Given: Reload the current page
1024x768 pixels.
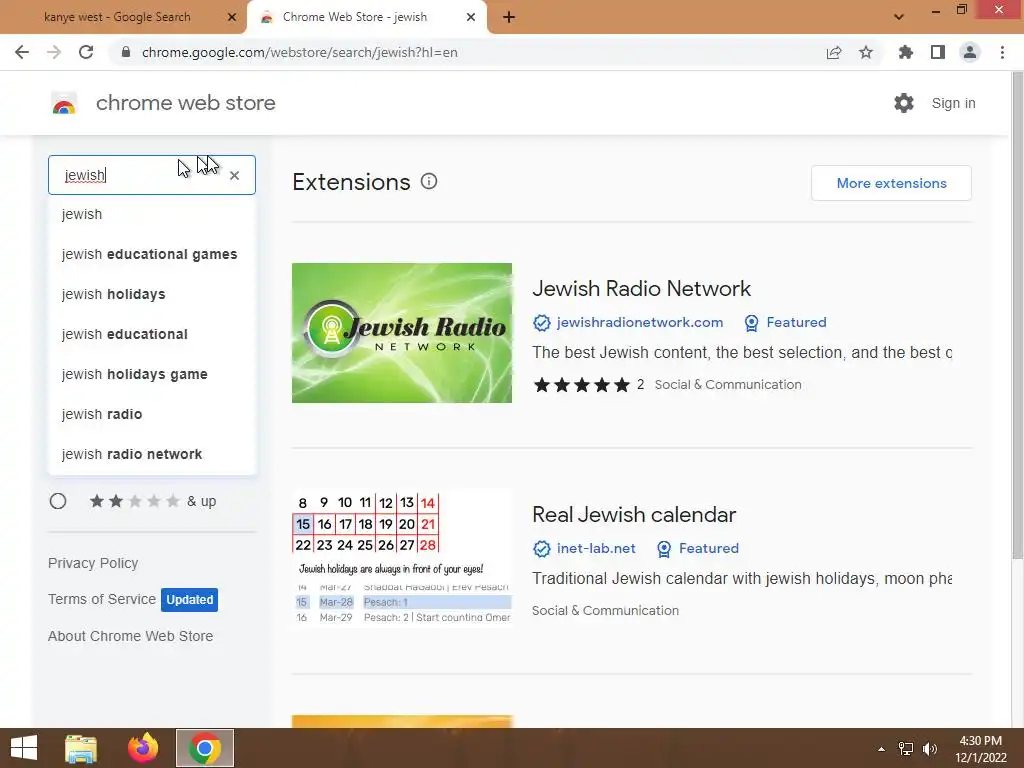Looking at the screenshot, I should point(86,52).
